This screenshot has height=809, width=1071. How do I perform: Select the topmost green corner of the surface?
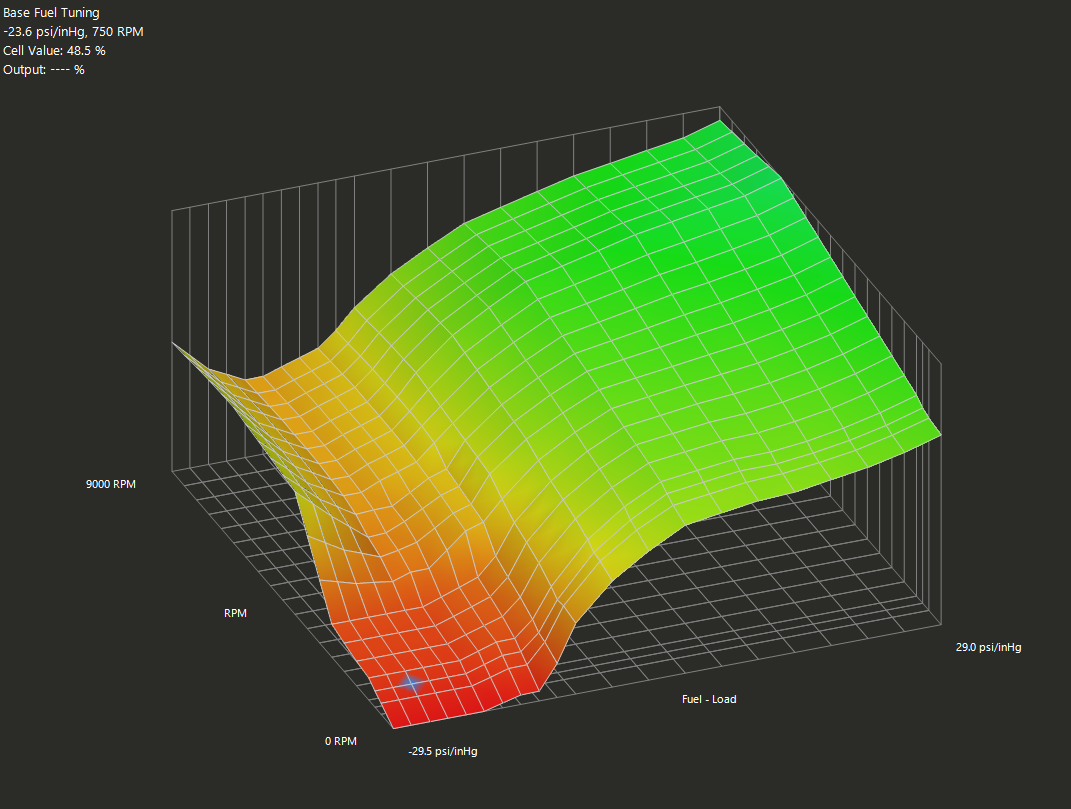[718, 126]
